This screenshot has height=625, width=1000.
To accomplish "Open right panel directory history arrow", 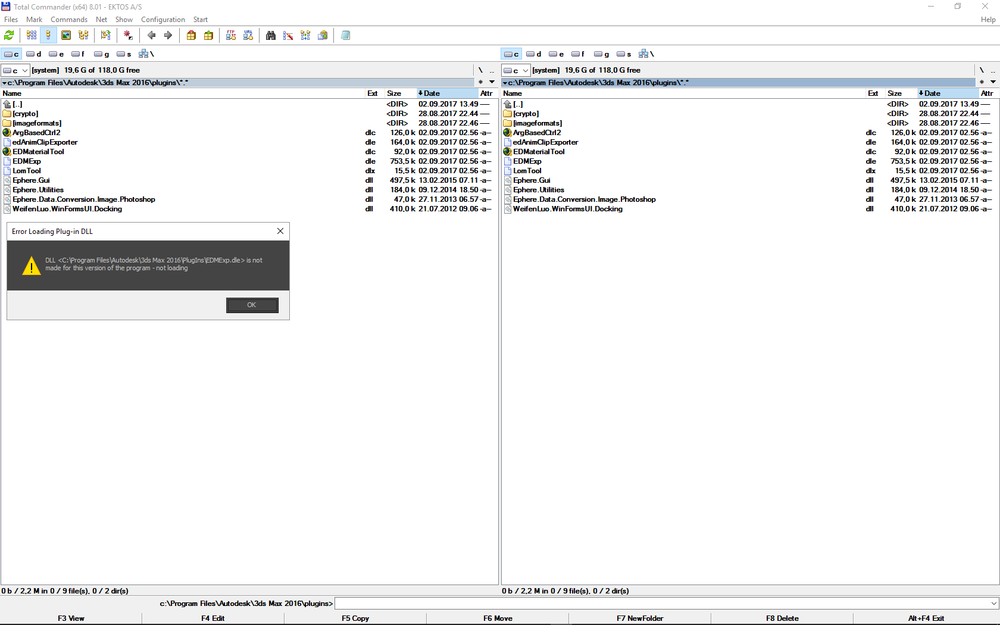I will pos(993,82).
